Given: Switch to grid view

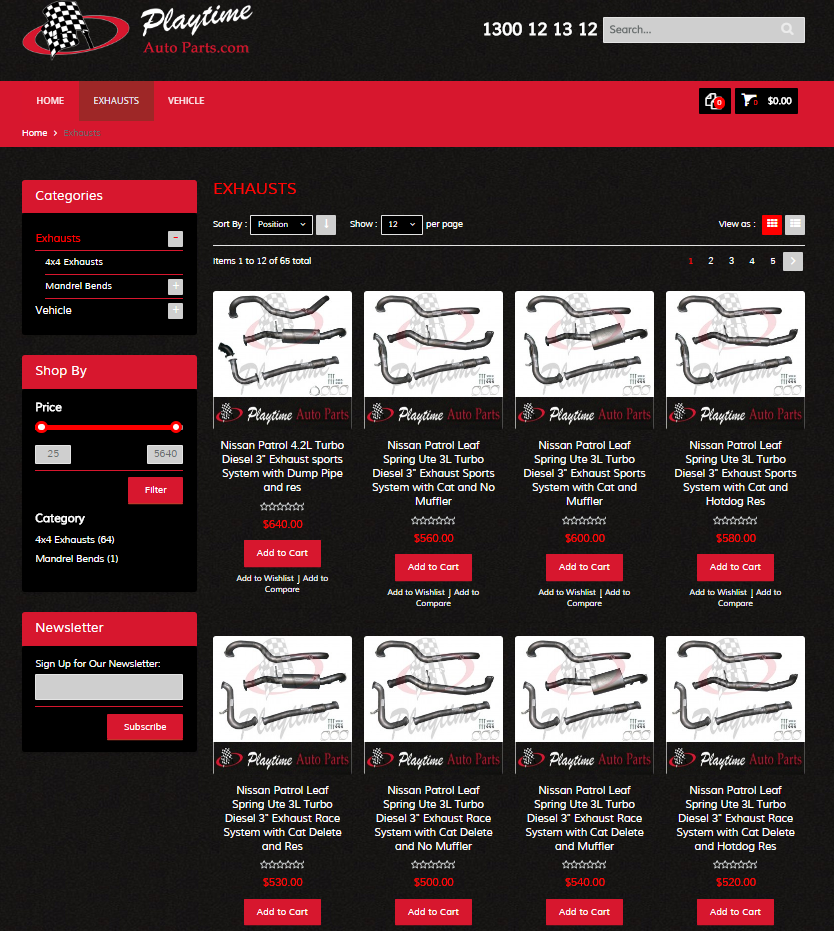Looking at the screenshot, I should pos(772,224).
